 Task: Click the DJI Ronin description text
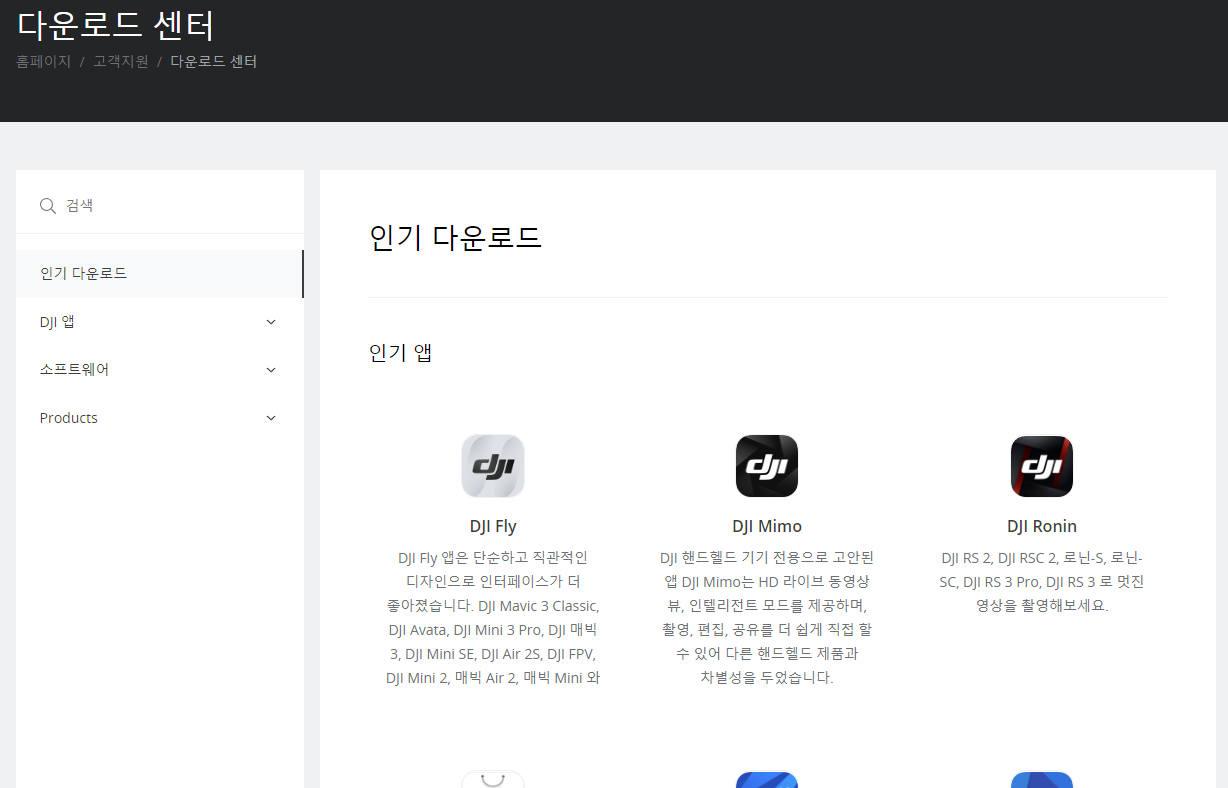click(x=1042, y=581)
